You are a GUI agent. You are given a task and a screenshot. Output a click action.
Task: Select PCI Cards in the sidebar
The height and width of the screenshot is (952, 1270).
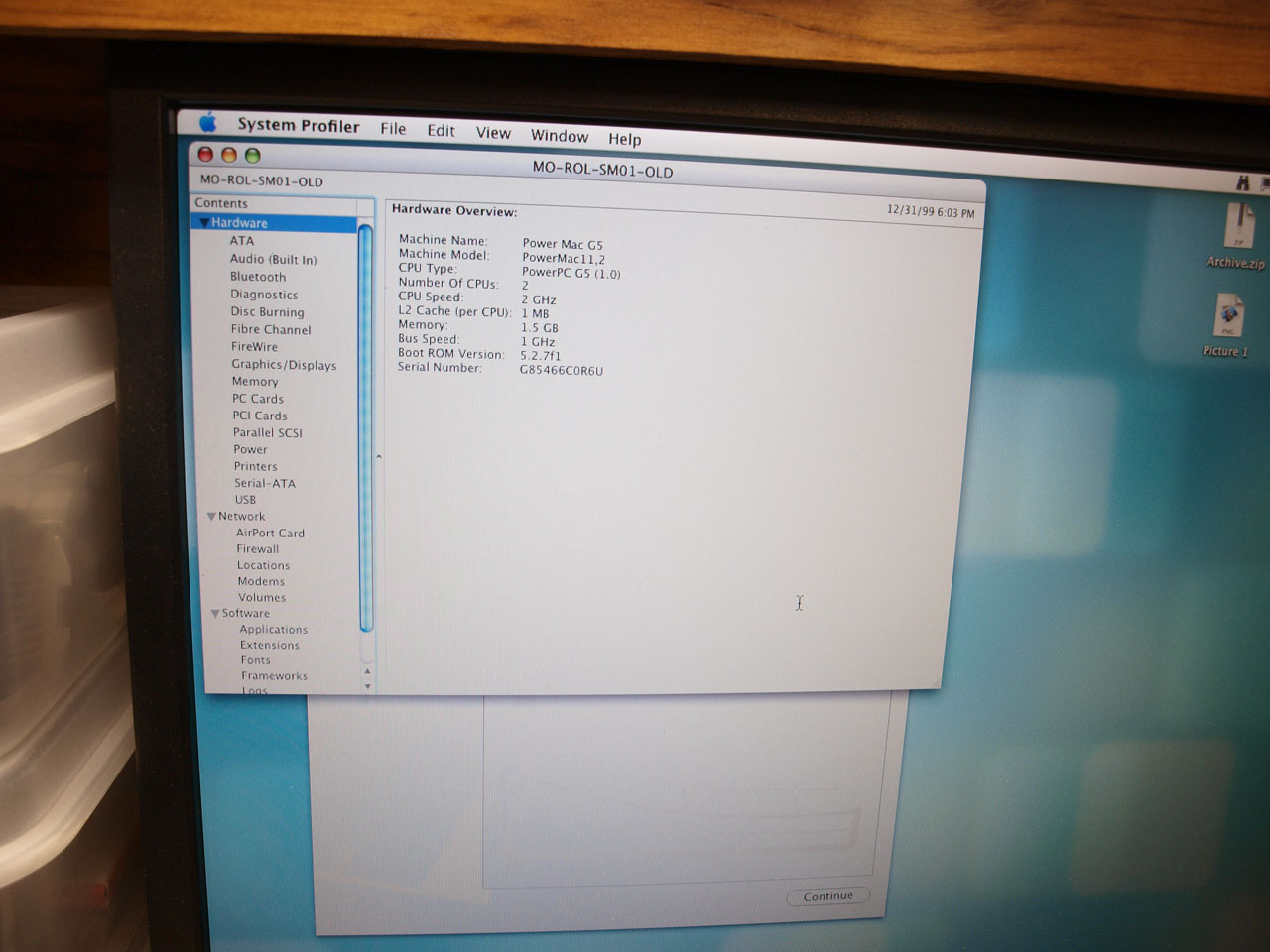coord(260,416)
